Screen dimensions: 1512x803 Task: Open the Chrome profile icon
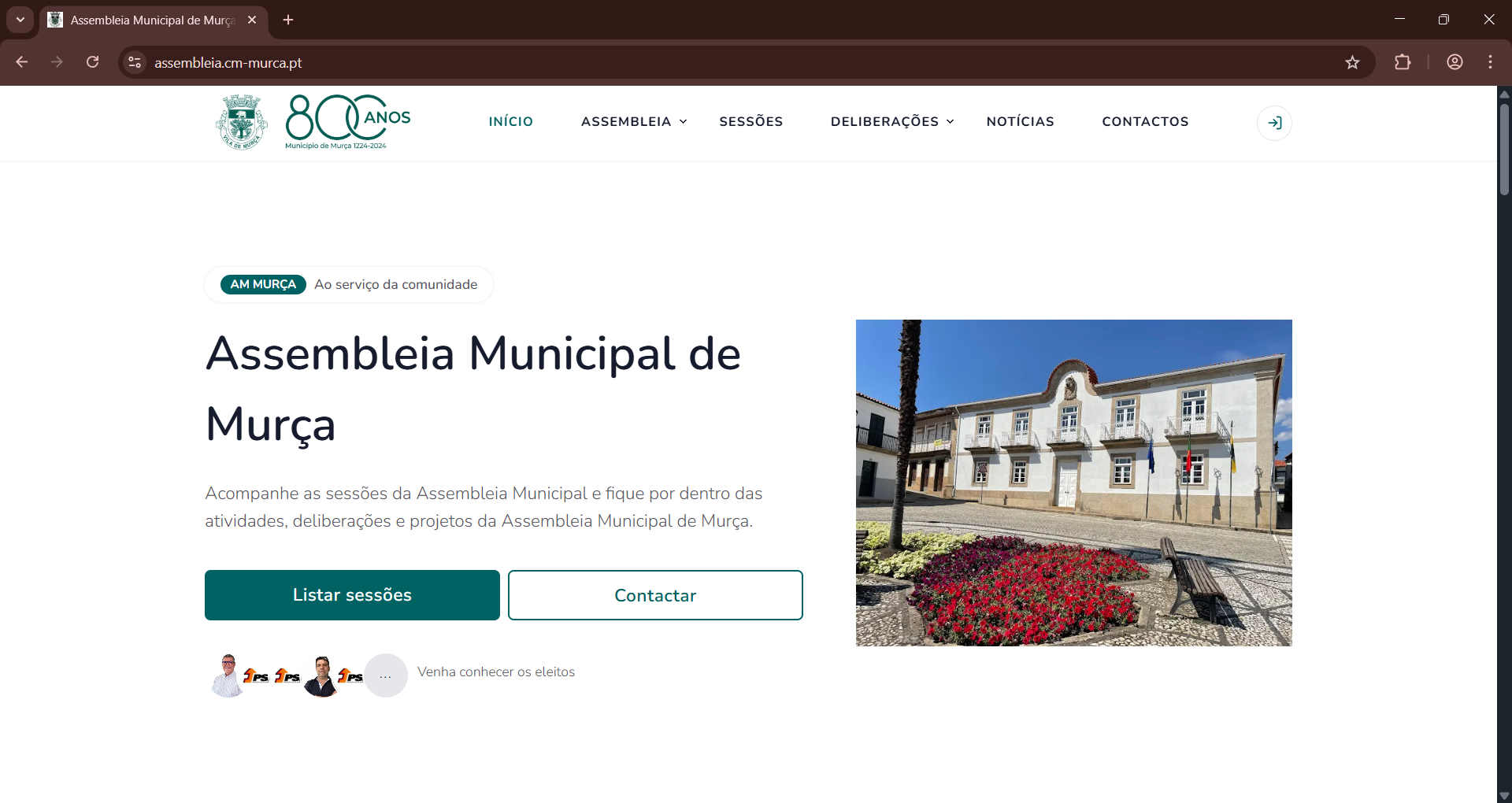coord(1455,62)
